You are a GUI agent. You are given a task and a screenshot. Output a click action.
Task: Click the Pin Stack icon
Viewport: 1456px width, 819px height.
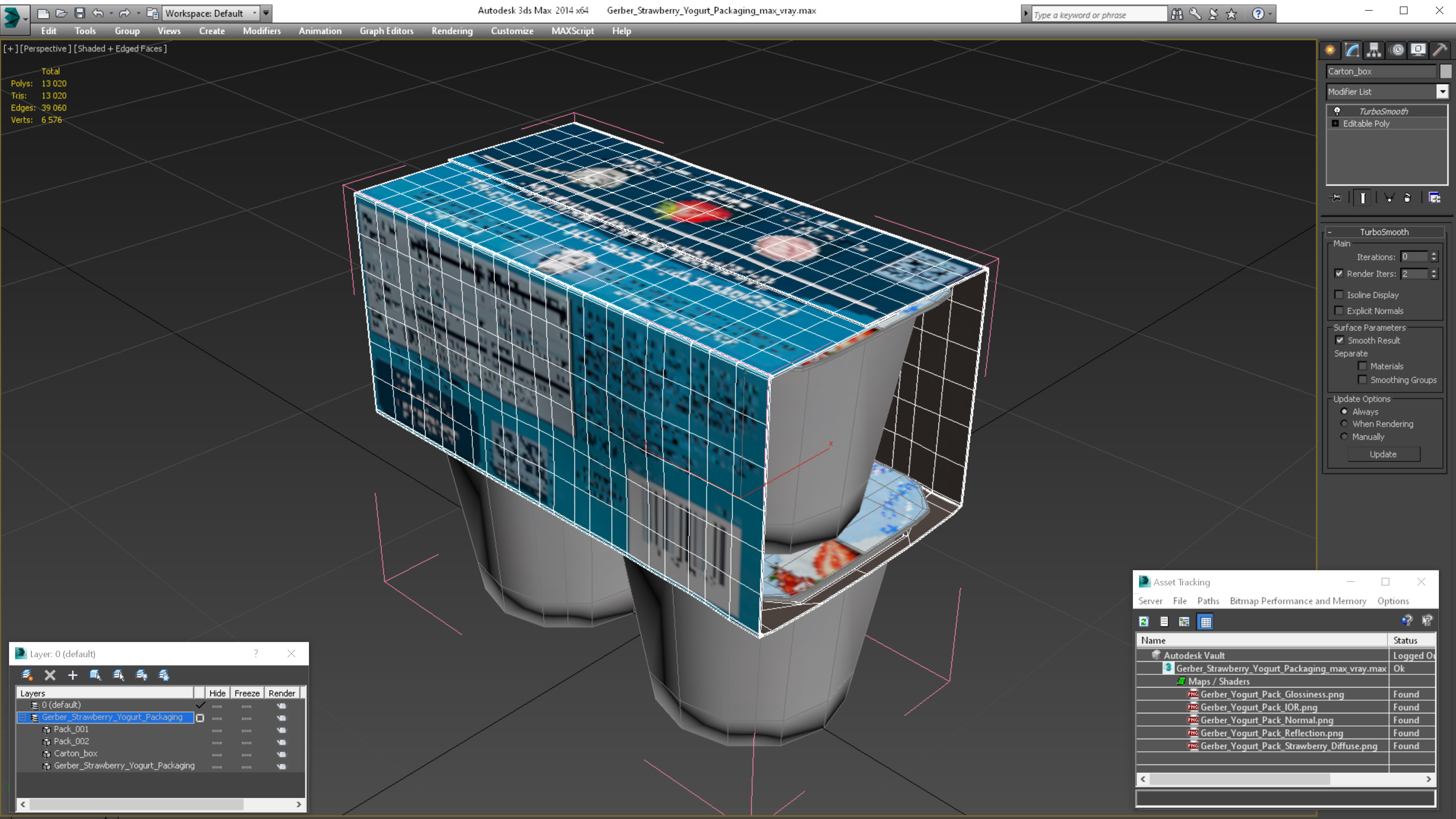point(1336,198)
